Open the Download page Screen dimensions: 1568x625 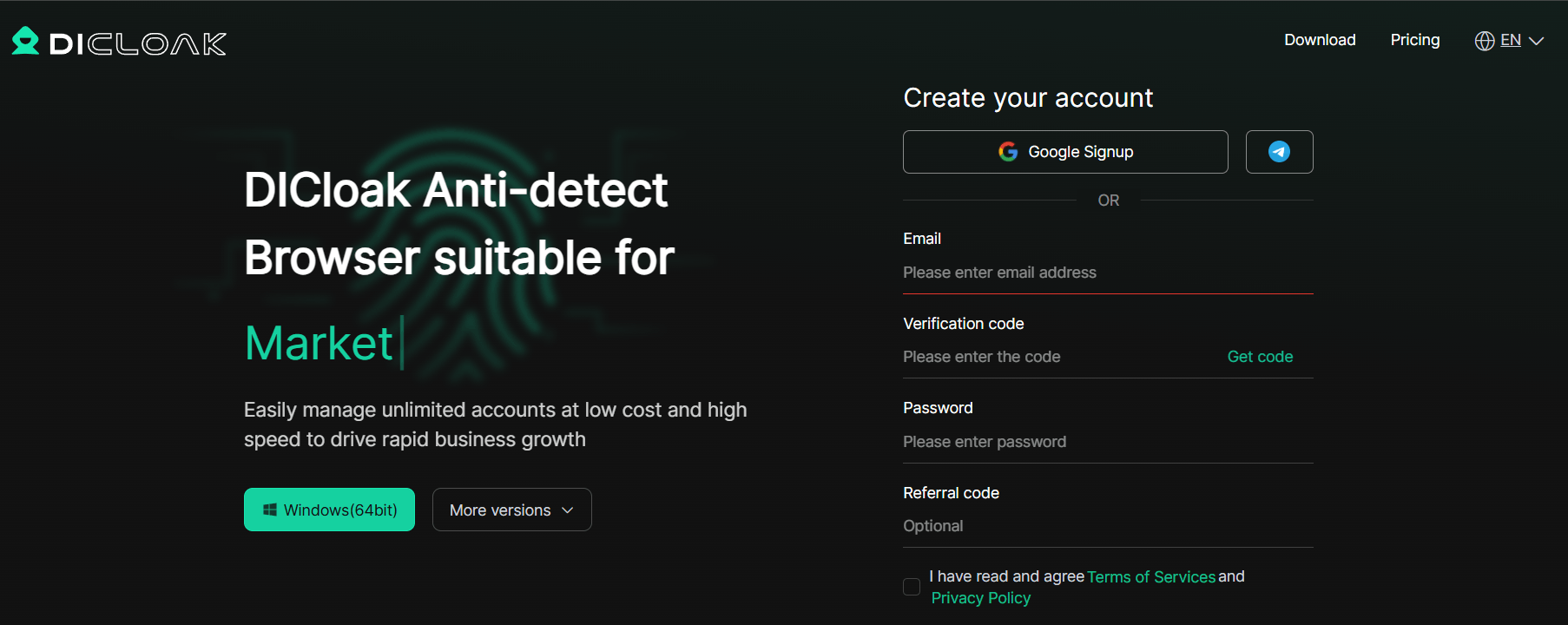tap(1320, 40)
